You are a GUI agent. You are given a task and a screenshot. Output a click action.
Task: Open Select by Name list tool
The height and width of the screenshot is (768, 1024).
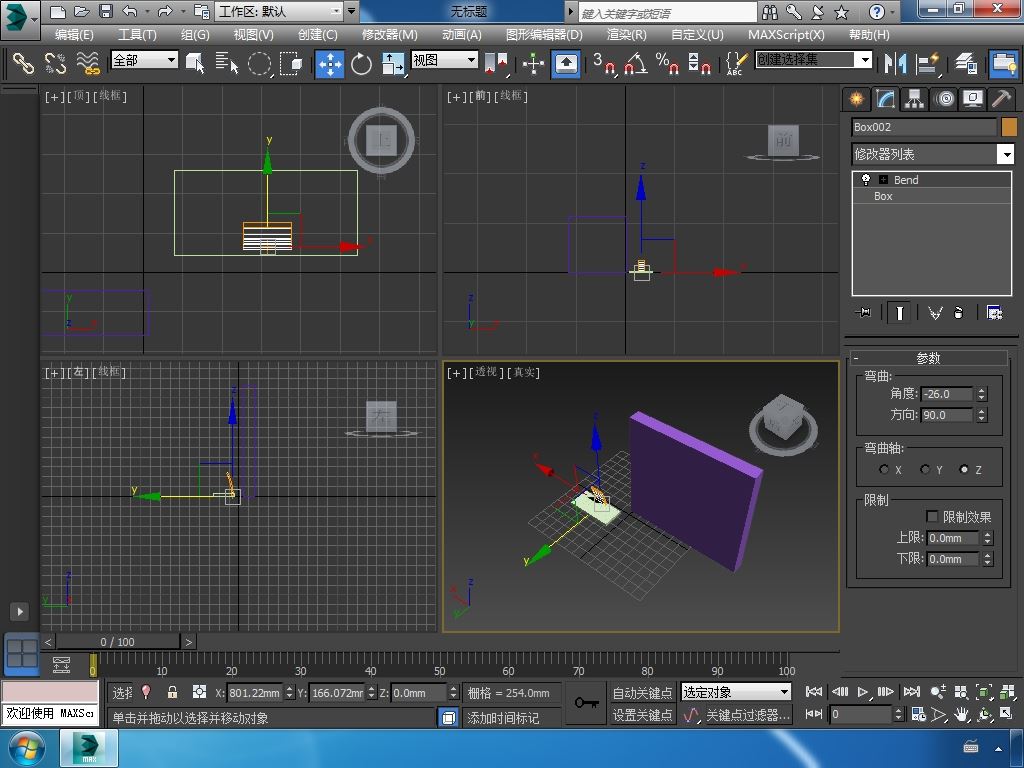[x=227, y=63]
